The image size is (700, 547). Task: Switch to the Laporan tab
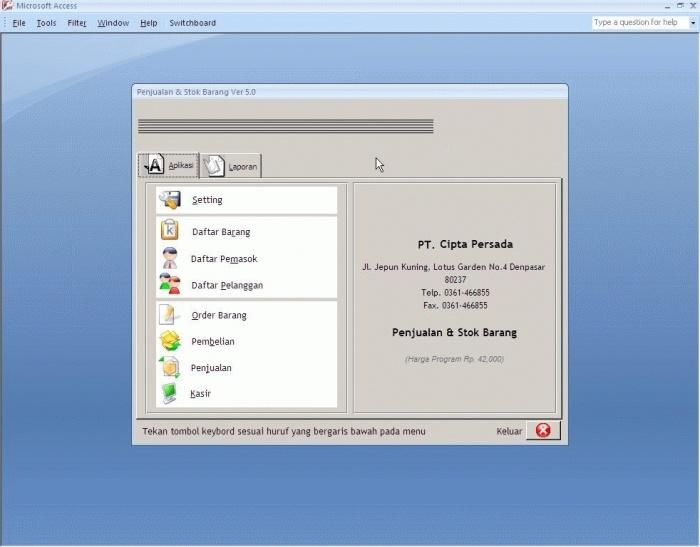tap(231, 166)
